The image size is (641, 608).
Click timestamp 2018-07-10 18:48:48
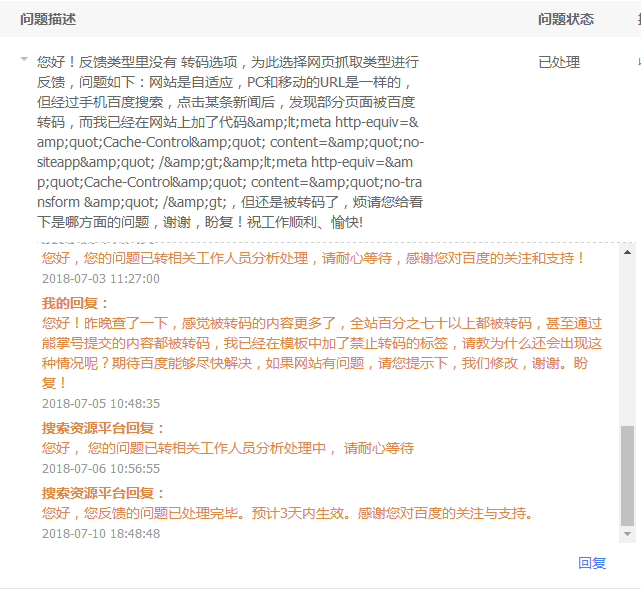pos(101,534)
